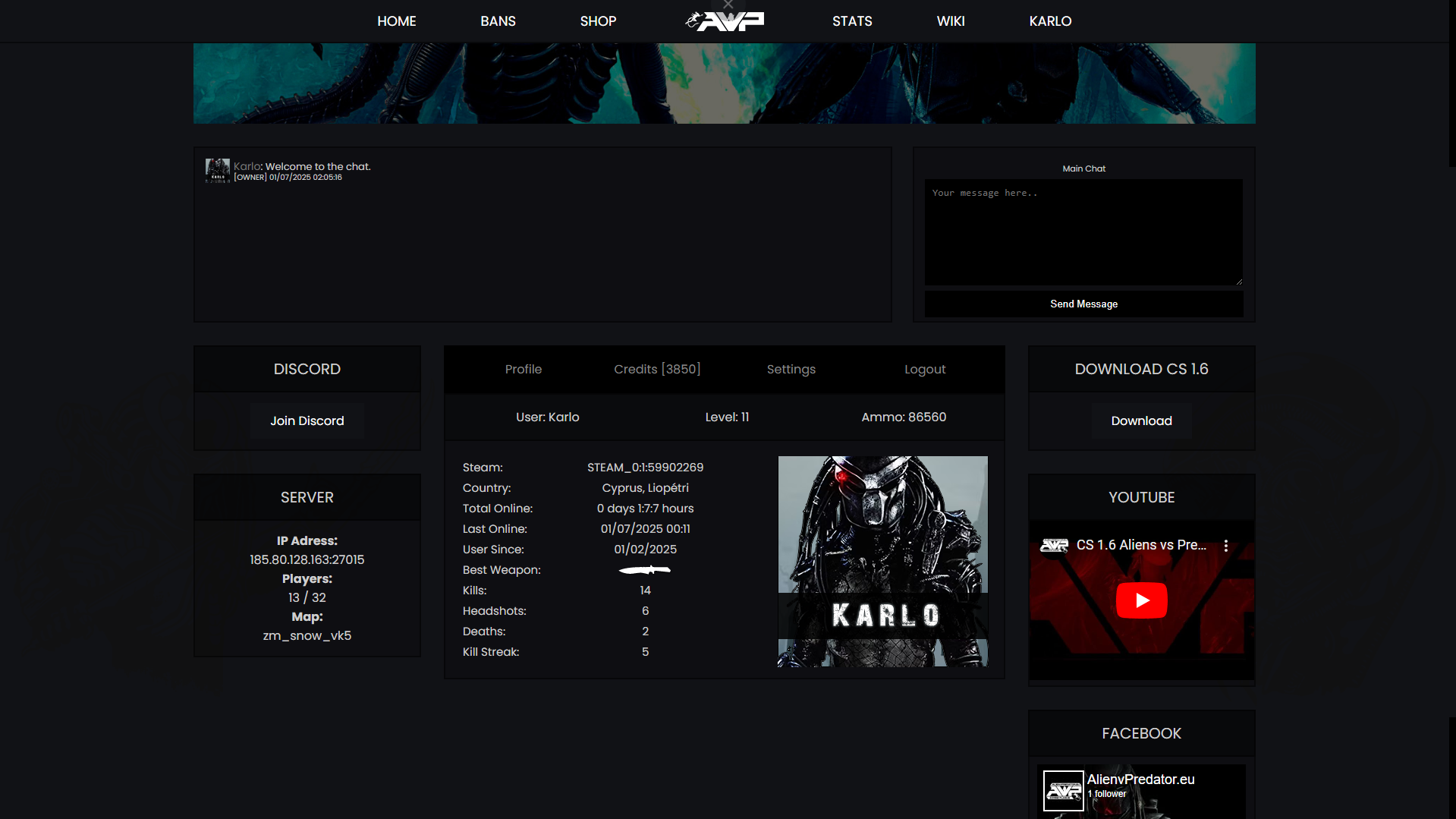The image size is (1456, 819).
Task: Go to the SHOP page
Action: pyautogui.click(x=598, y=21)
